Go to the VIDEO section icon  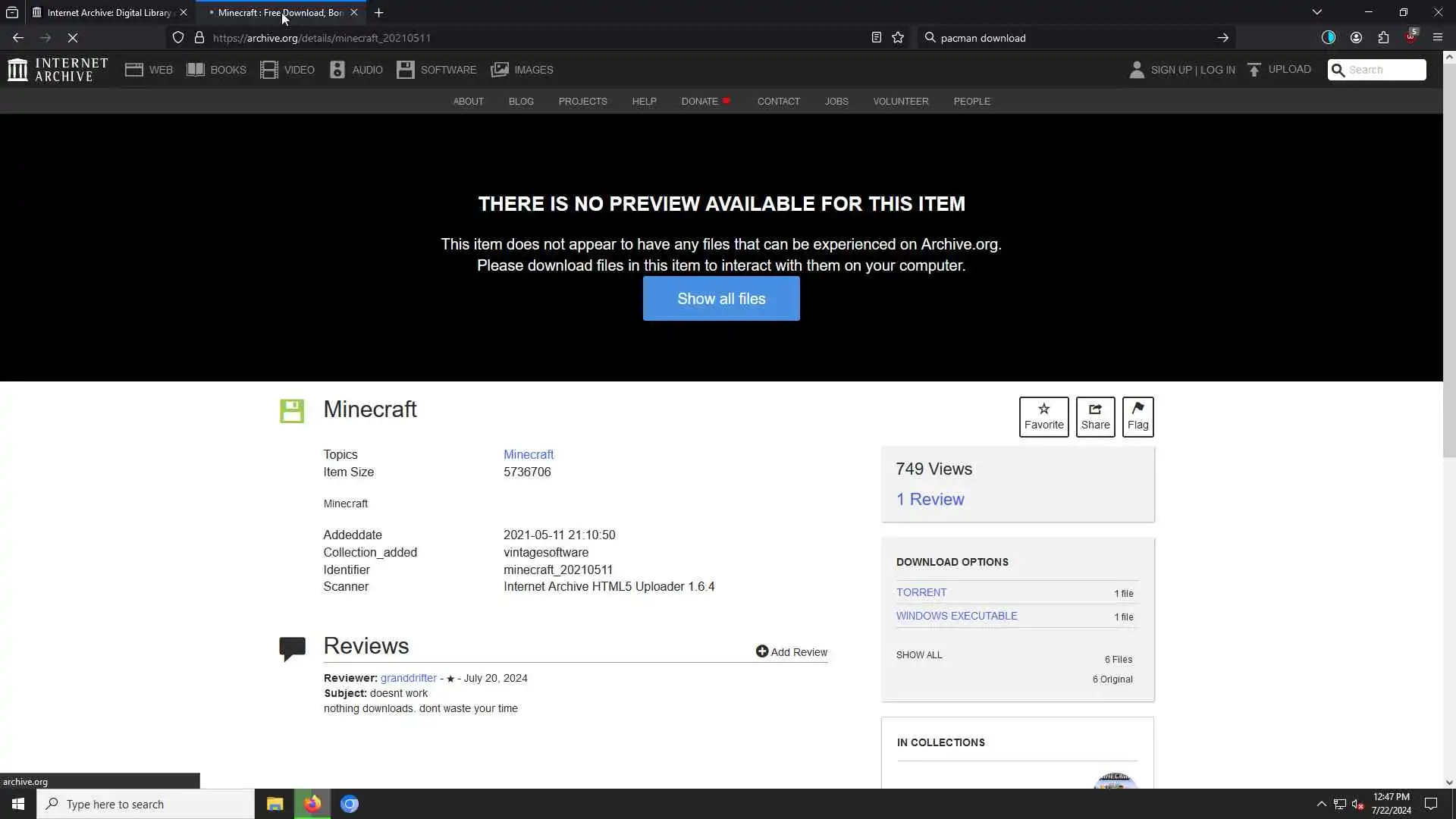268,70
